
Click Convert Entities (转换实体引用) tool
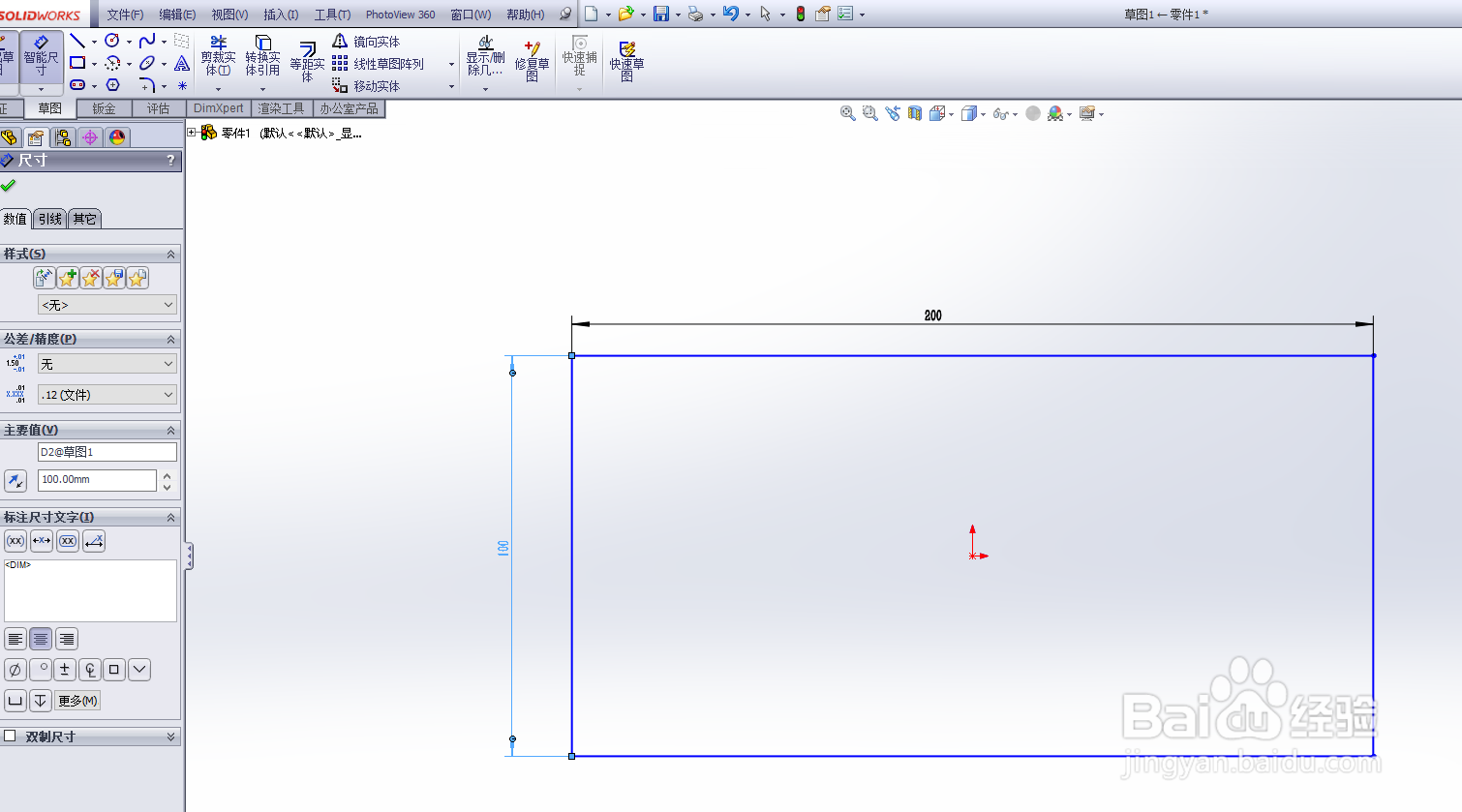pos(262,56)
